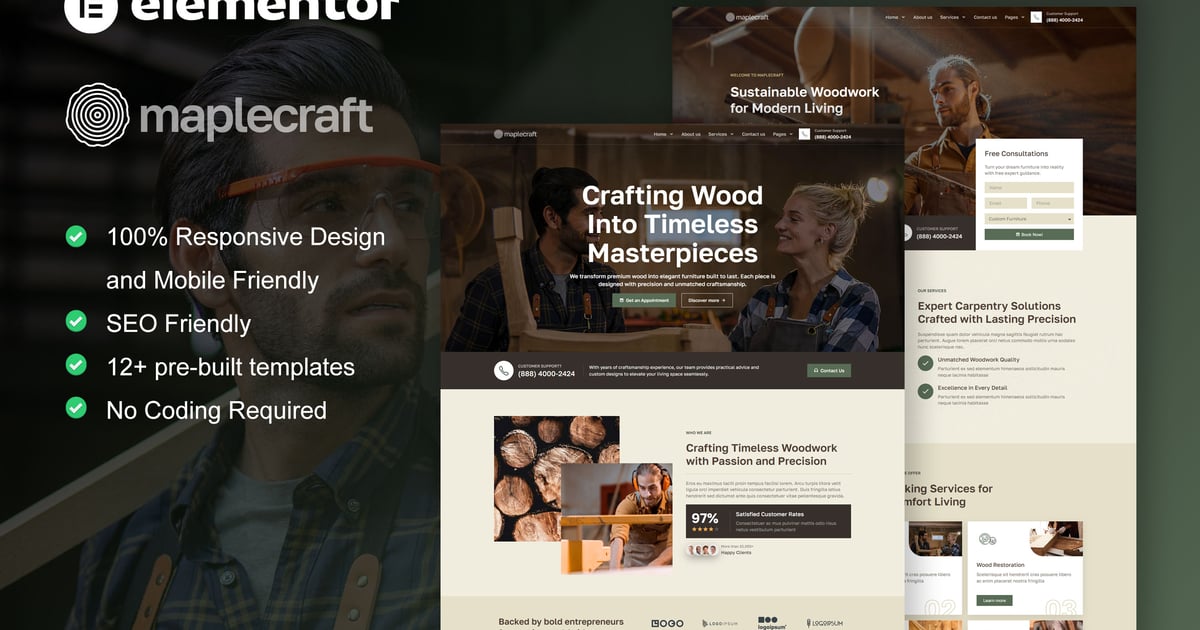Click the phone icon in the front navbar
The width and height of the screenshot is (1200, 630).
[804, 134]
